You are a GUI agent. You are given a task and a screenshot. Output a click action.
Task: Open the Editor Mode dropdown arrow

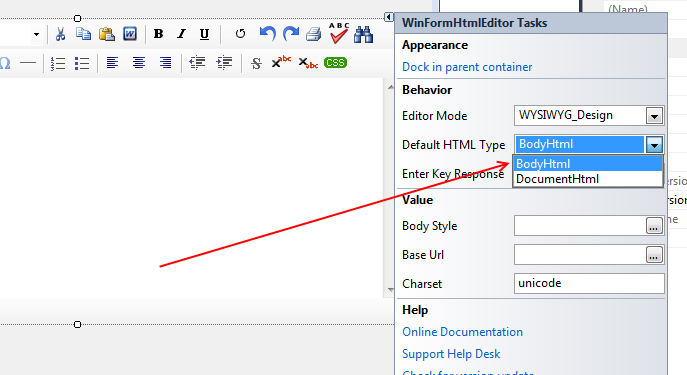point(654,116)
